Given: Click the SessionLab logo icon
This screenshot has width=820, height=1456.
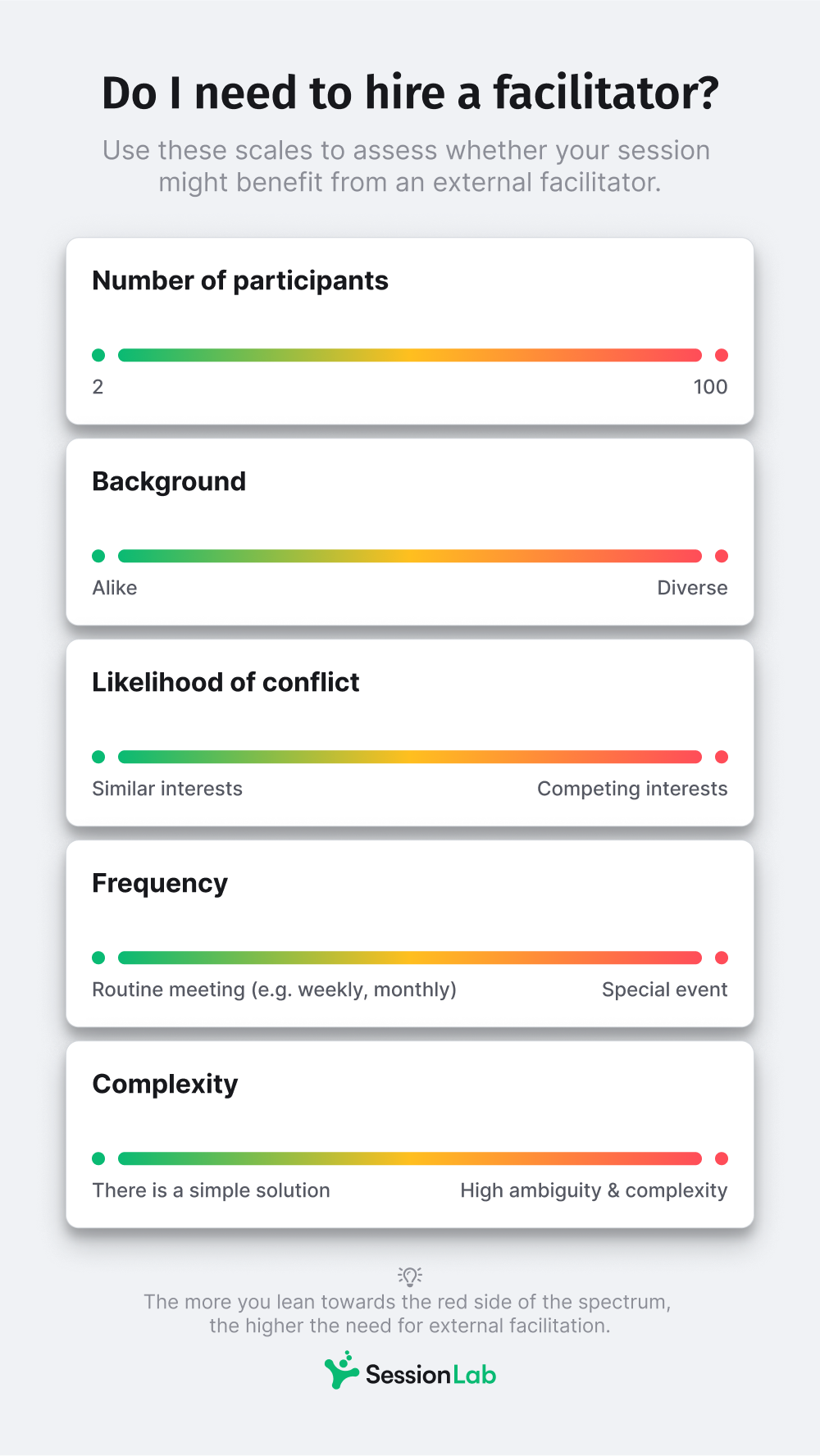Looking at the screenshot, I should pyautogui.click(x=341, y=1370).
